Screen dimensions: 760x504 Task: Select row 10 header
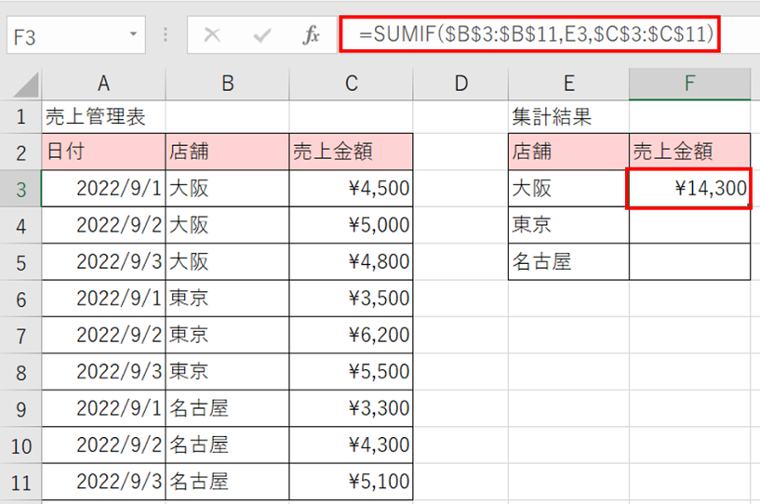coord(21,445)
